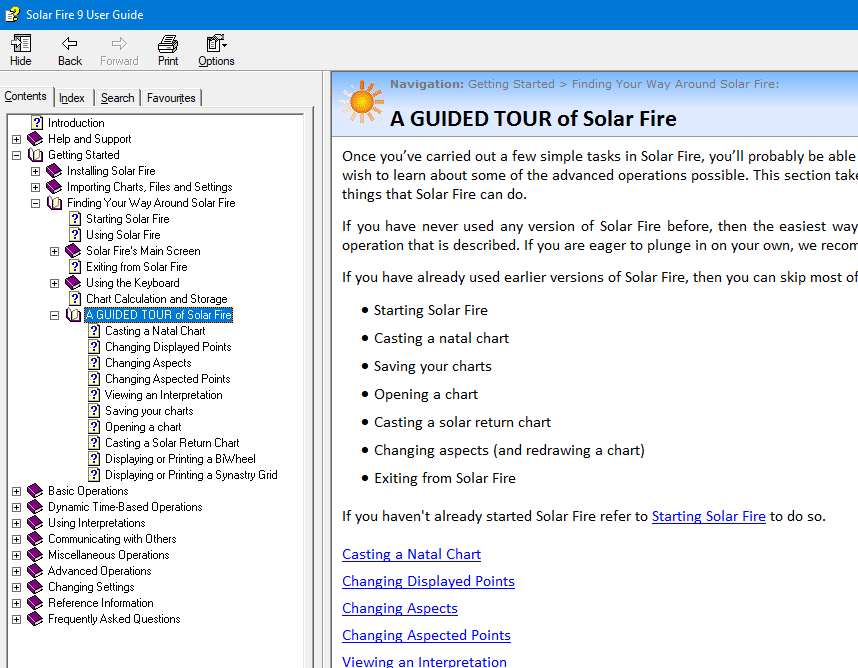Collapse the Getting Started node
Image resolution: width=858 pixels, height=668 pixels.
point(16,155)
